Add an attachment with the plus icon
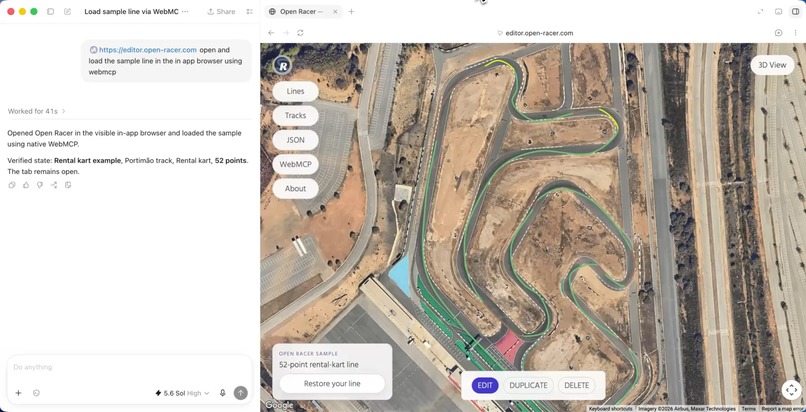 19,393
